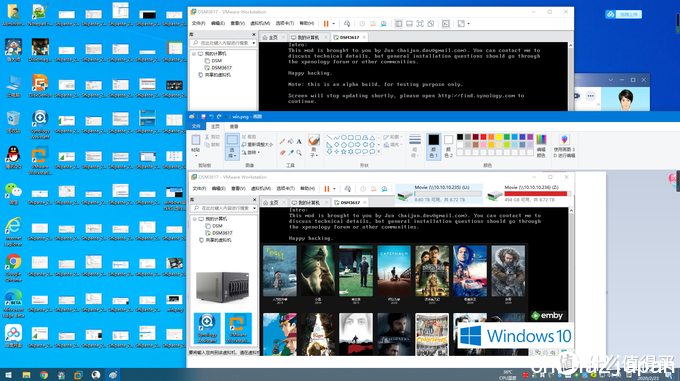Open the 文件 tab in Paint
The image size is (680, 381).
(x=196, y=126)
